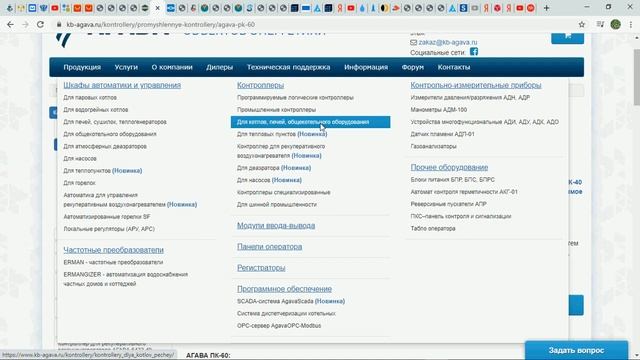Open Блоки питания БПР, БПС, БПРС

click(x=452, y=180)
